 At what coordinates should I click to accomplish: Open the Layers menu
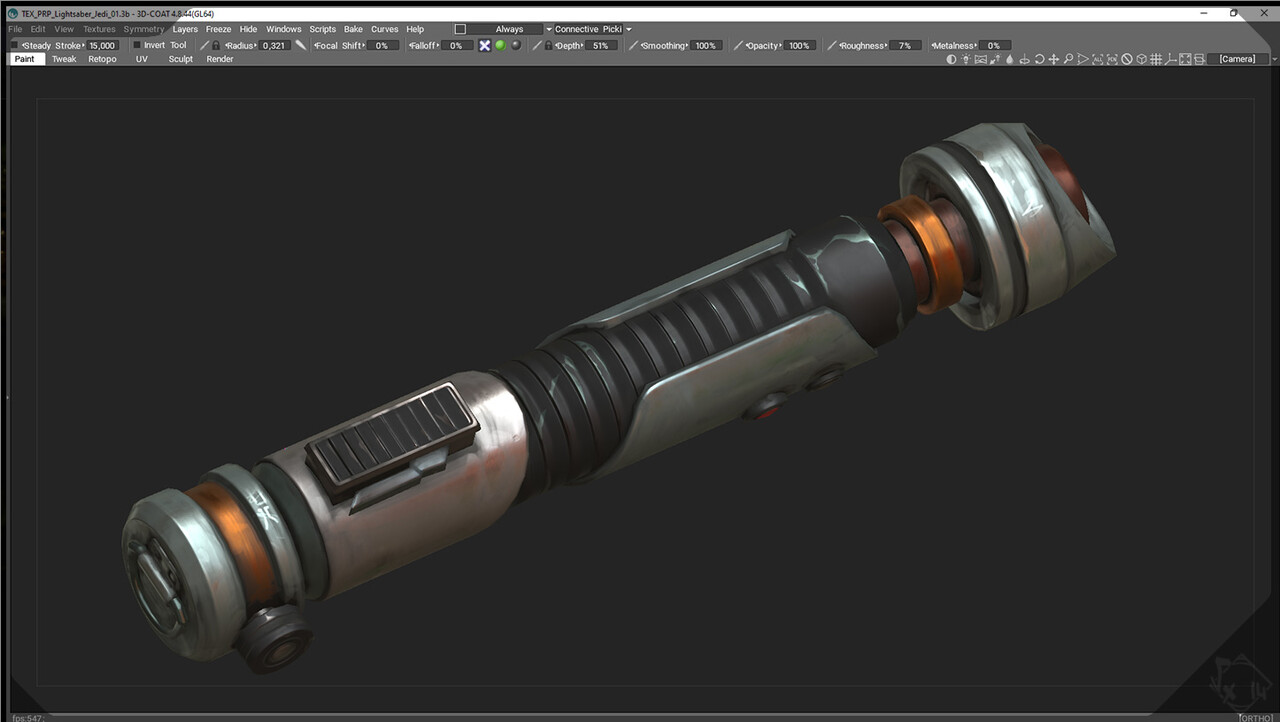(x=185, y=29)
